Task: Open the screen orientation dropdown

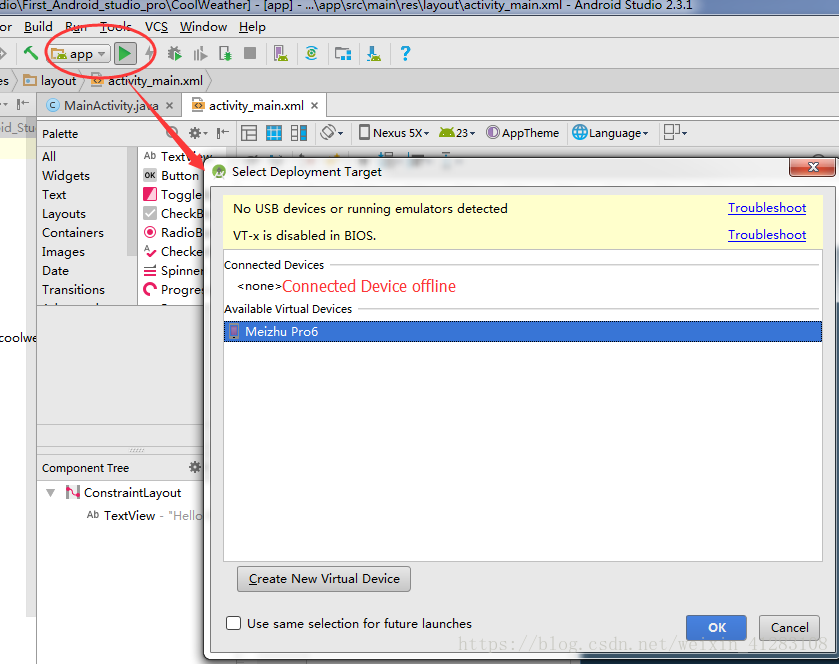Action: coord(332,133)
